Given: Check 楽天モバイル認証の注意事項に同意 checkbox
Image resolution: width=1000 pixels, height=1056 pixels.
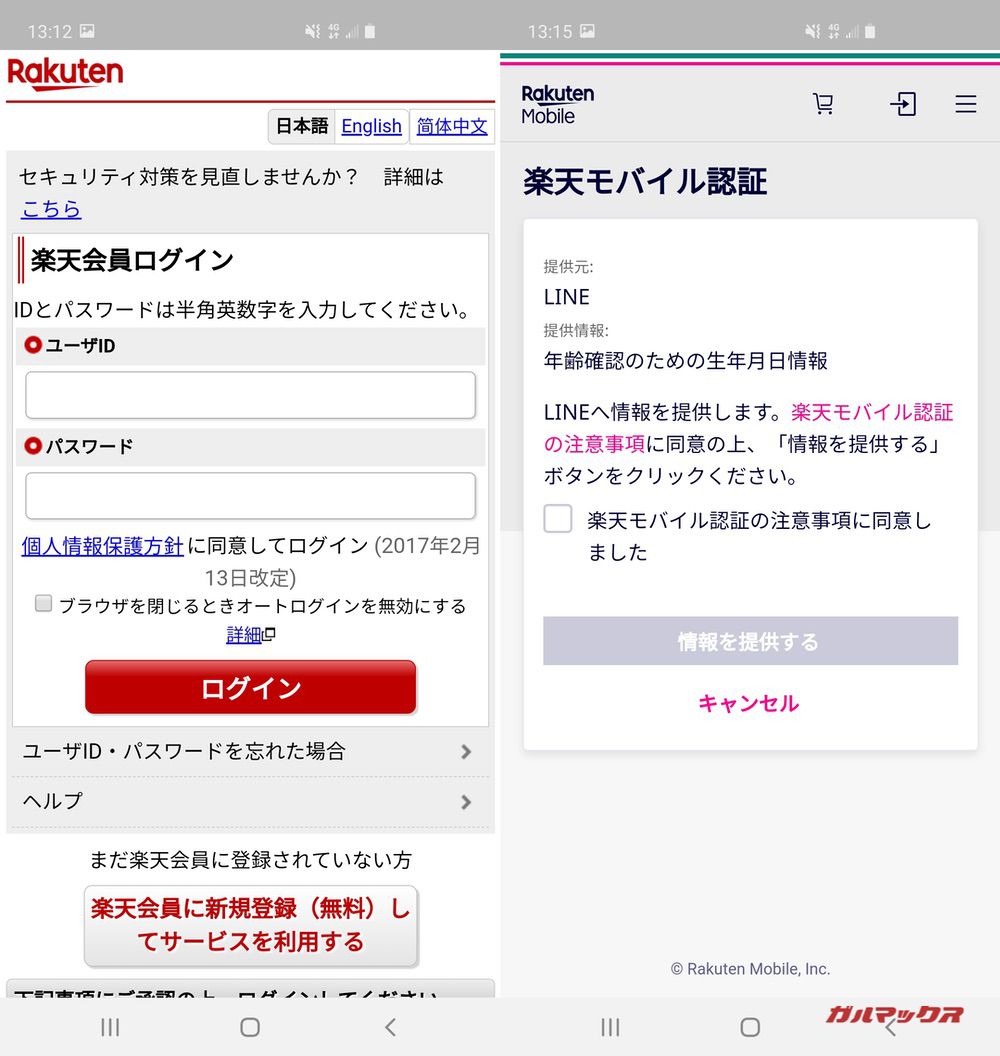Looking at the screenshot, I should pos(558,519).
